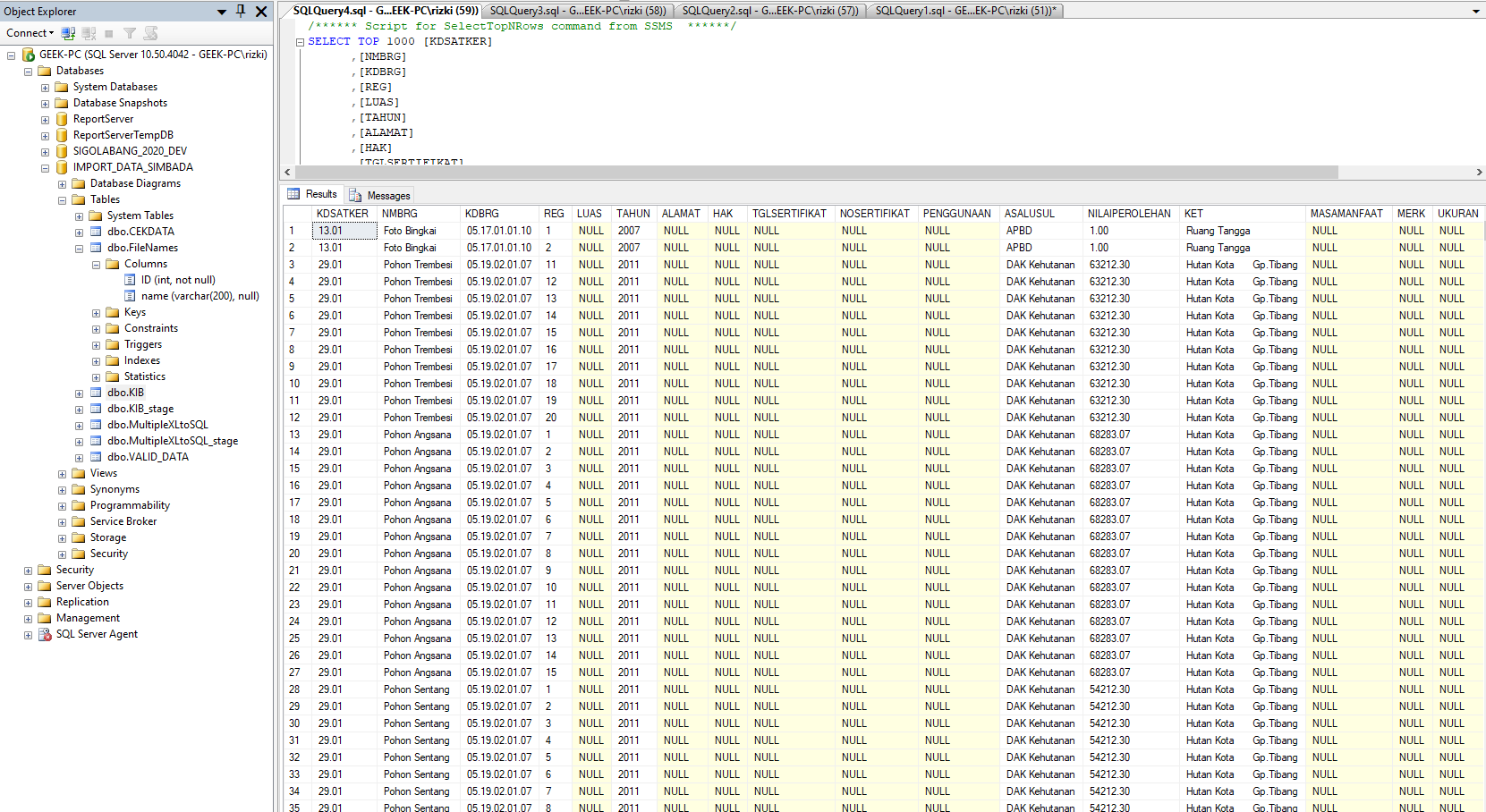This screenshot has width=1486, height=812.
Task: Expand the ReportServerTempDB node
Action: (x=45, y=136)
